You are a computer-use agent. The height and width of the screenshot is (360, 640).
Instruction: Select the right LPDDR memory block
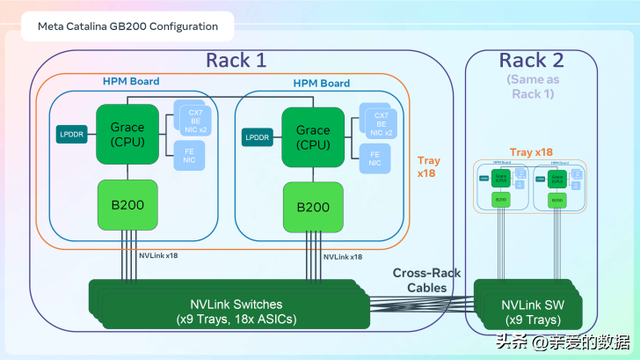(x=257, y=138)
